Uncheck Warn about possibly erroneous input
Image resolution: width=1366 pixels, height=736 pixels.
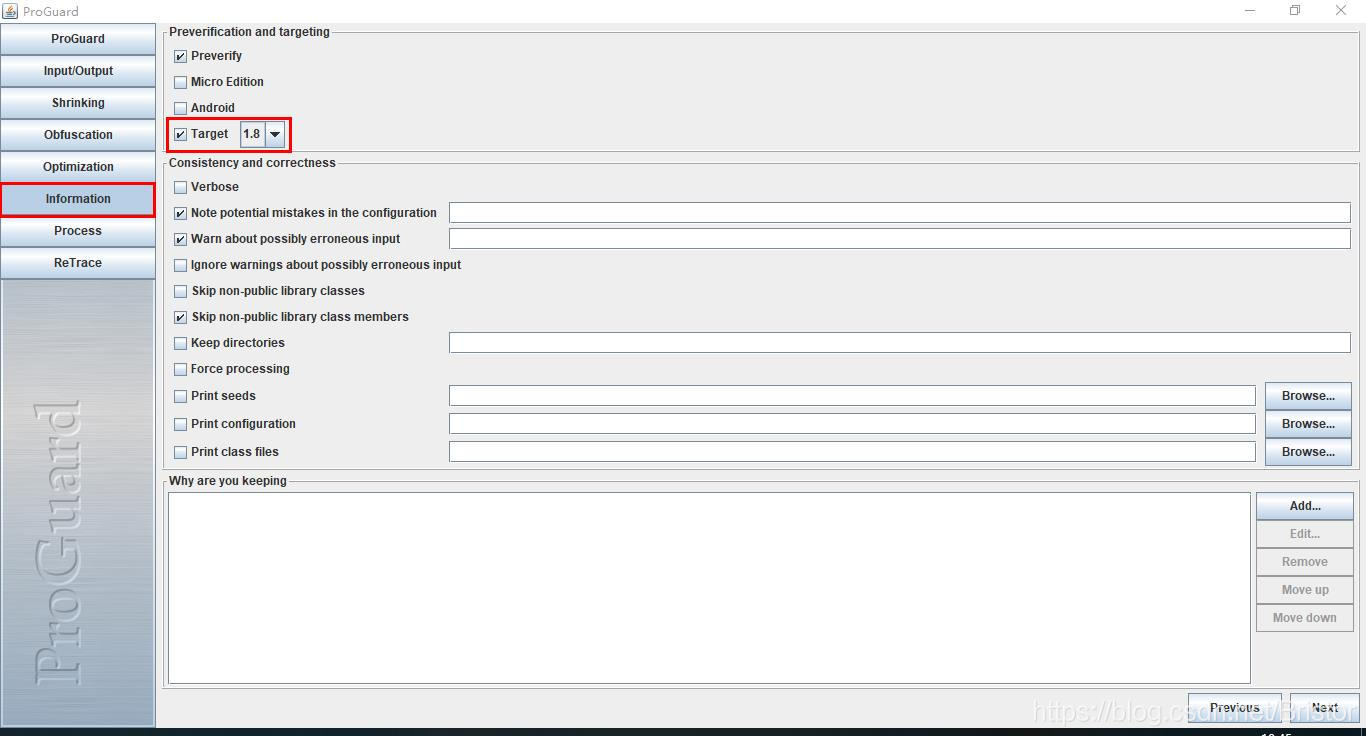180,240
